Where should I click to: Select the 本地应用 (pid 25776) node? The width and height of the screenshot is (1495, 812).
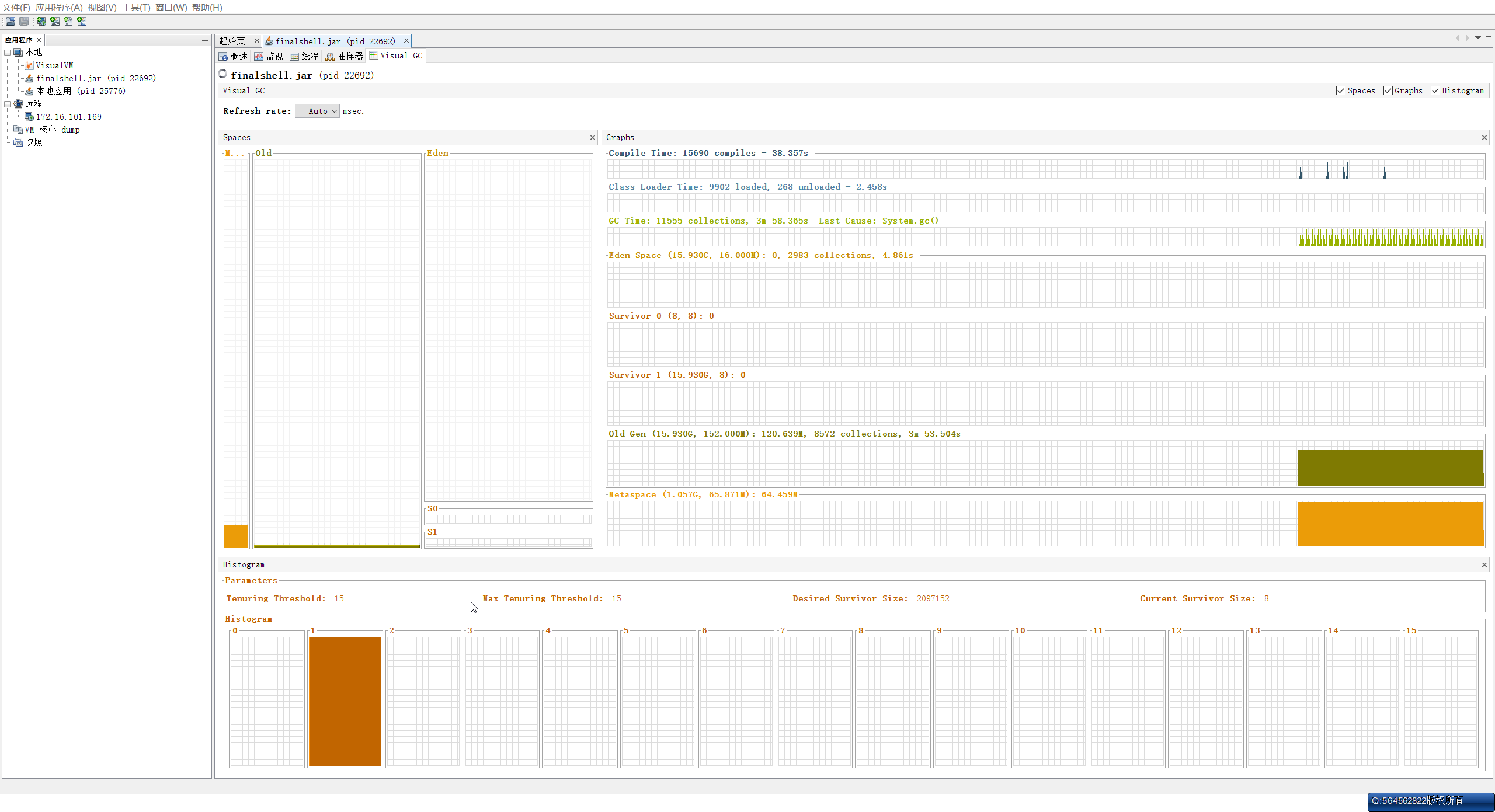pos(81,91)
